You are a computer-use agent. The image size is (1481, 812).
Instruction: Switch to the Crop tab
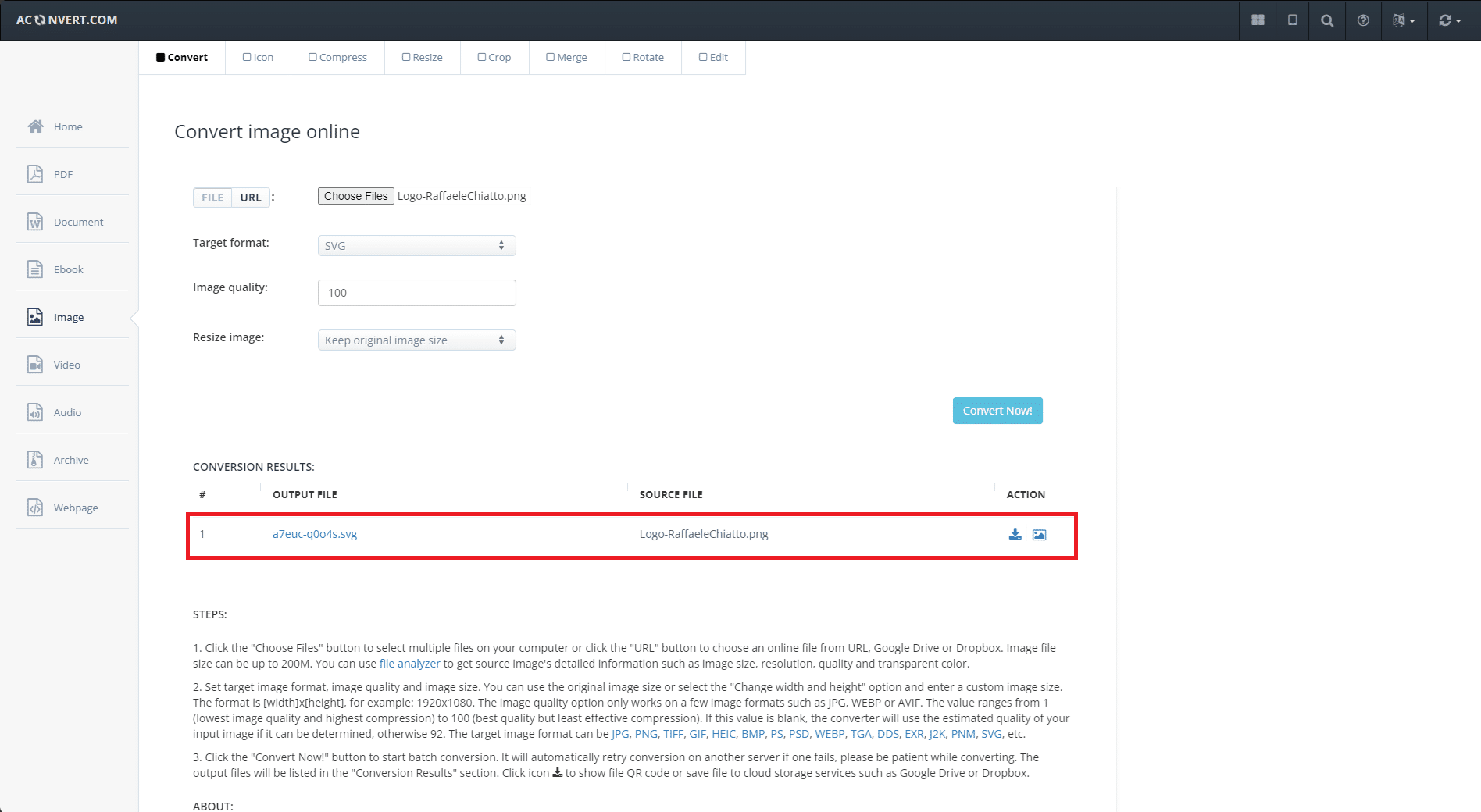[494, 58]
